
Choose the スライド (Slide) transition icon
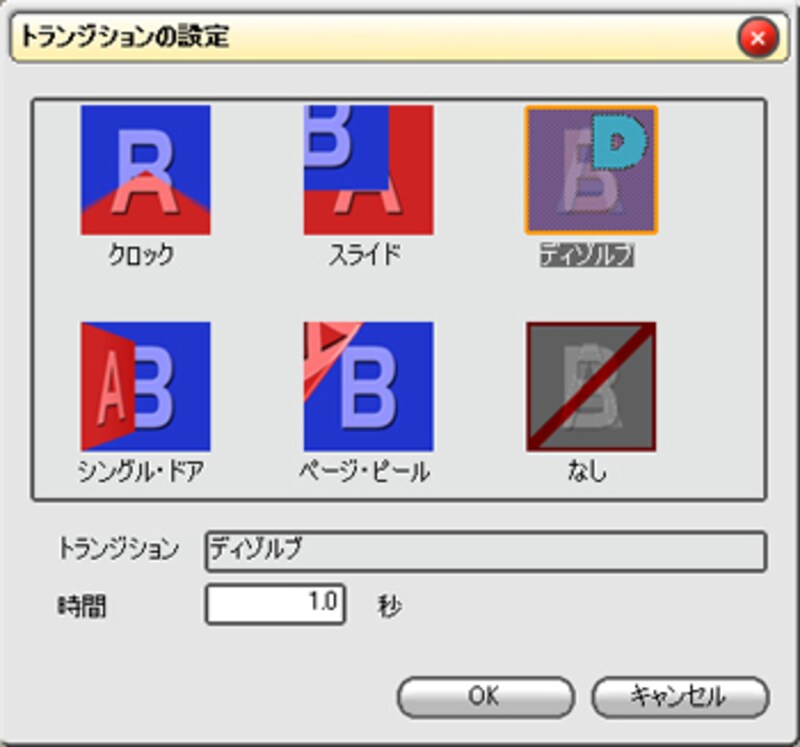pos(368,170)
